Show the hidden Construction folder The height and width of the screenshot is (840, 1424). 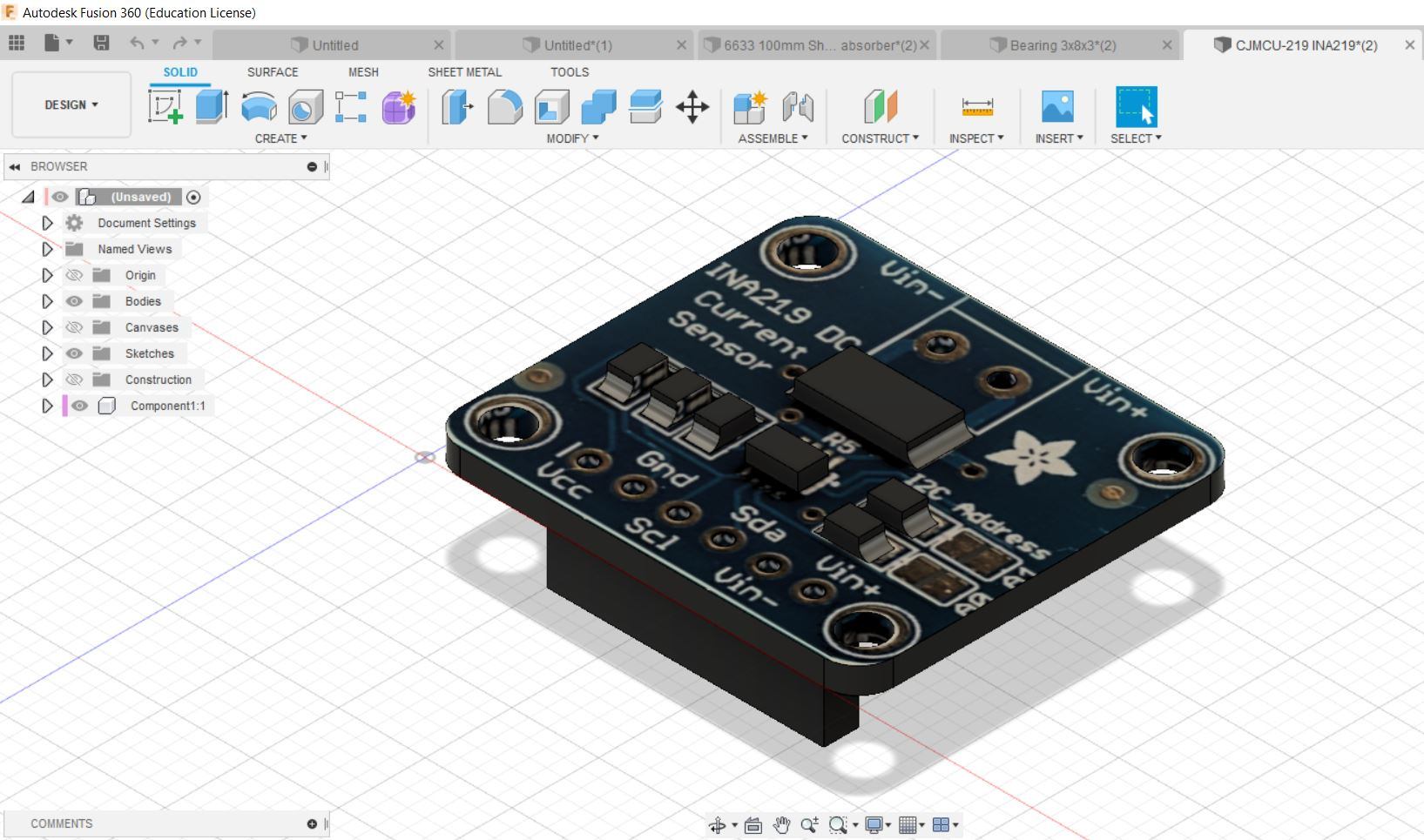(74, 380)
